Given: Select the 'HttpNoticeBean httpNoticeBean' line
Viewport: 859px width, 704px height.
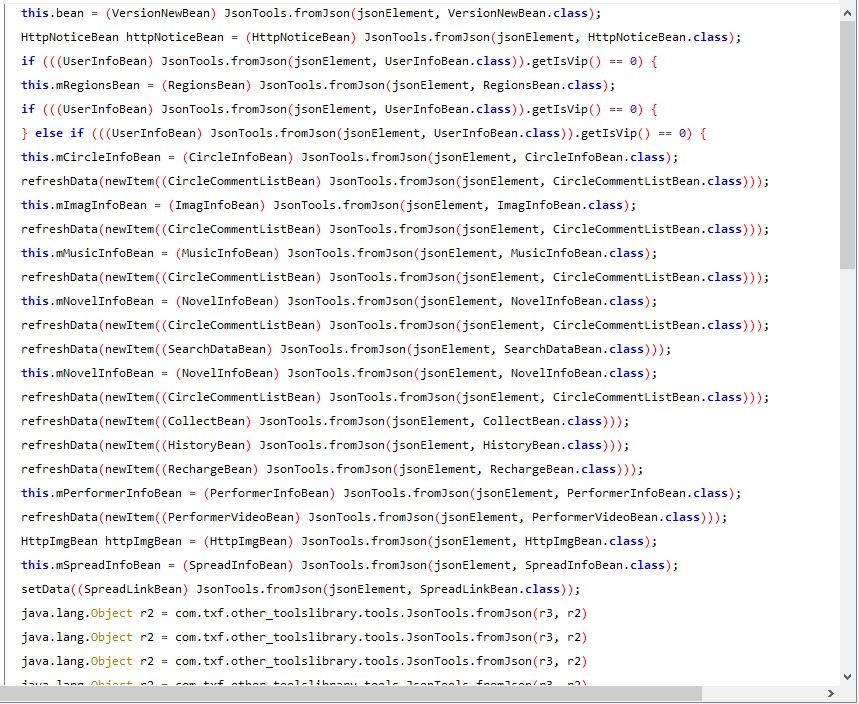Looking at the screenshot, I should pyautogui.click(x=381, y=37).
